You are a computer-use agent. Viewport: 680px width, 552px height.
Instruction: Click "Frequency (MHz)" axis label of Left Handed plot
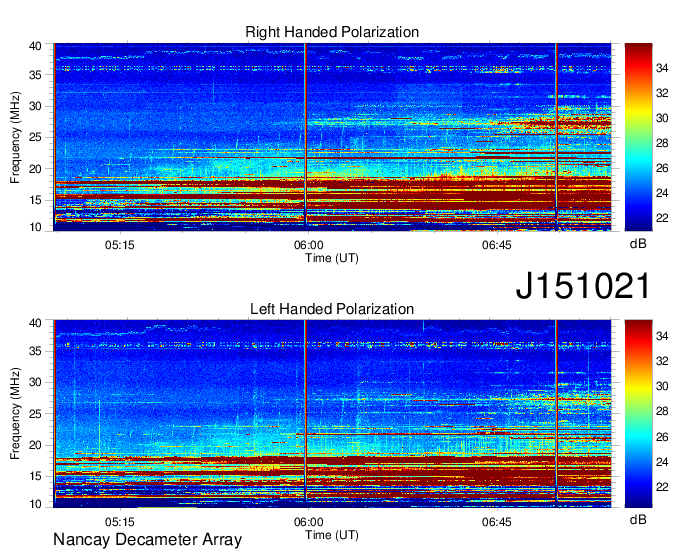coord(15,414)
